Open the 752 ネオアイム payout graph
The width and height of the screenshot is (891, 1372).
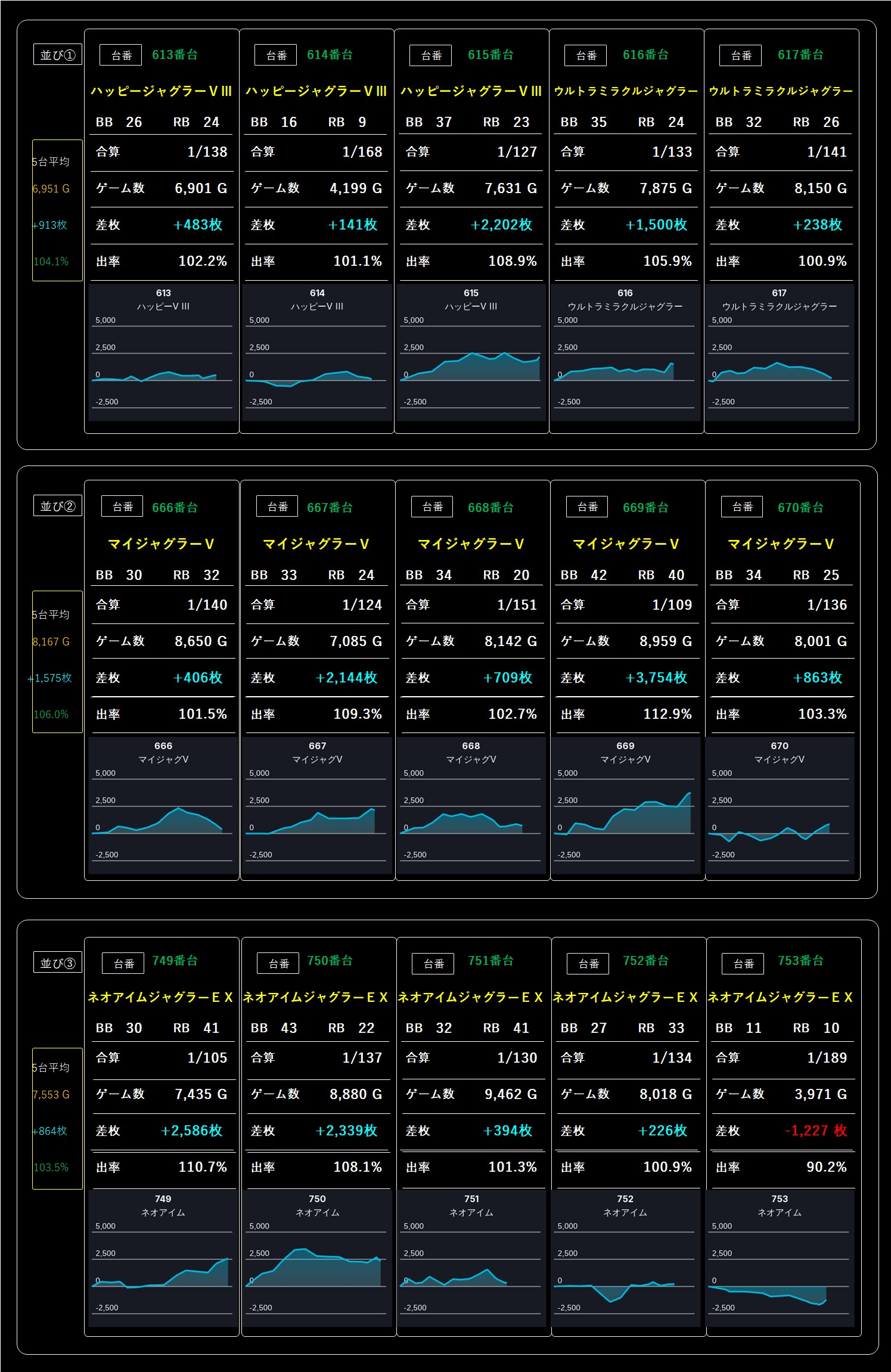coord(625,1258)
